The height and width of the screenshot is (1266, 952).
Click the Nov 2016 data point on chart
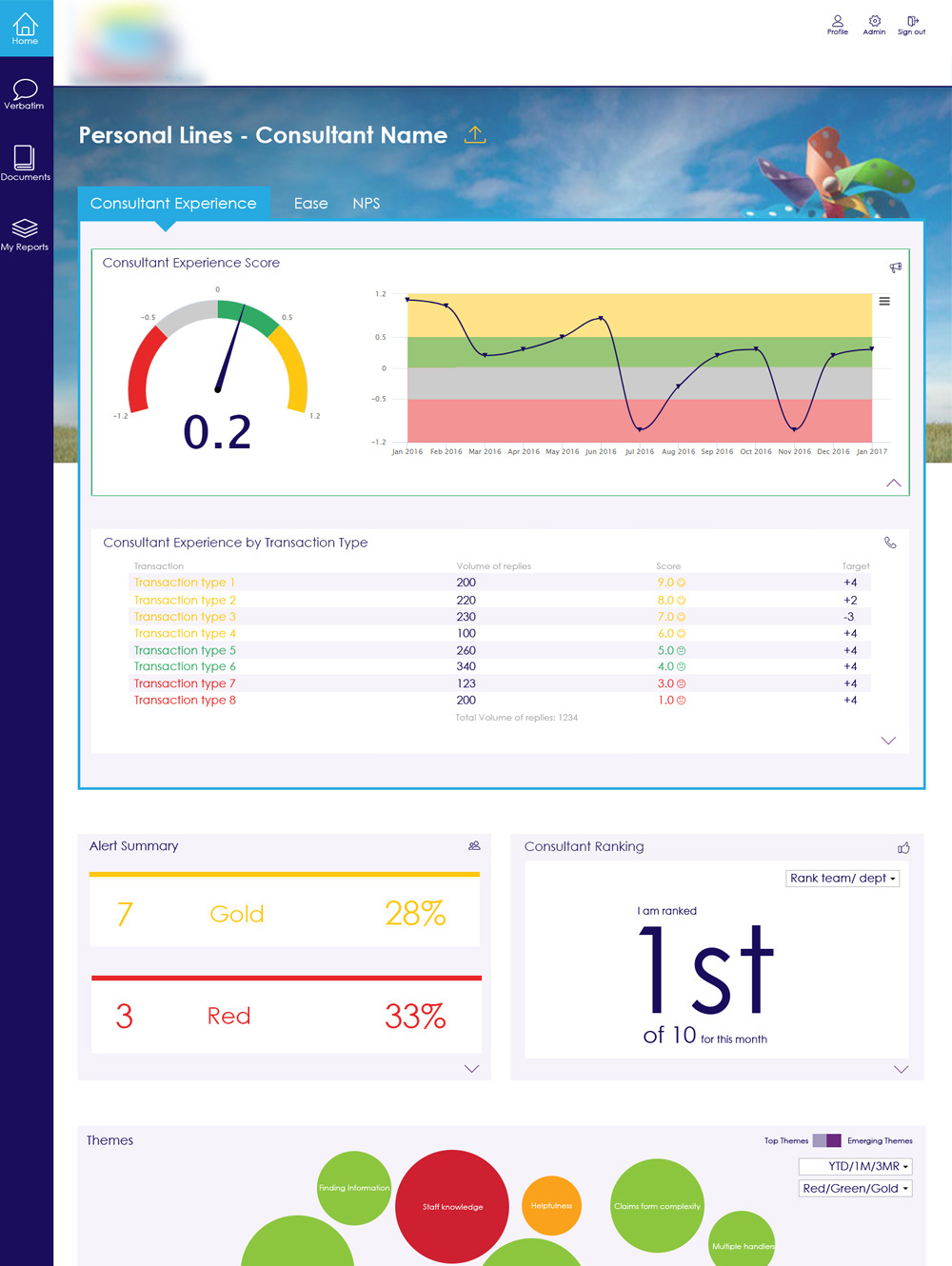[x=794, y=427]
